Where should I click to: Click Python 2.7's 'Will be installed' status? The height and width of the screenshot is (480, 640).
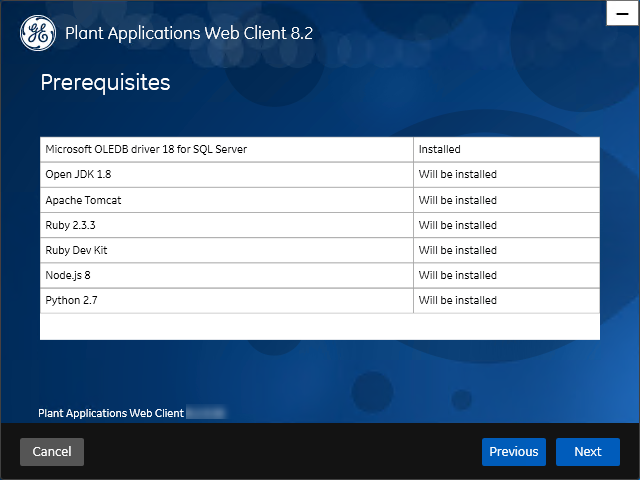[507, 300]
